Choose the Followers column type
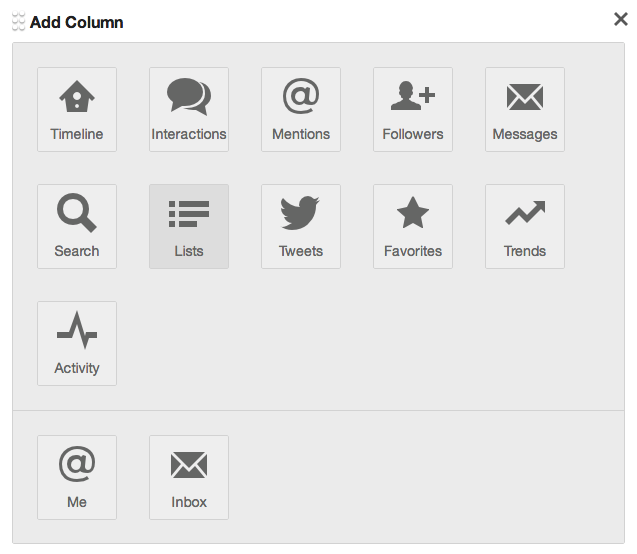 413,110
